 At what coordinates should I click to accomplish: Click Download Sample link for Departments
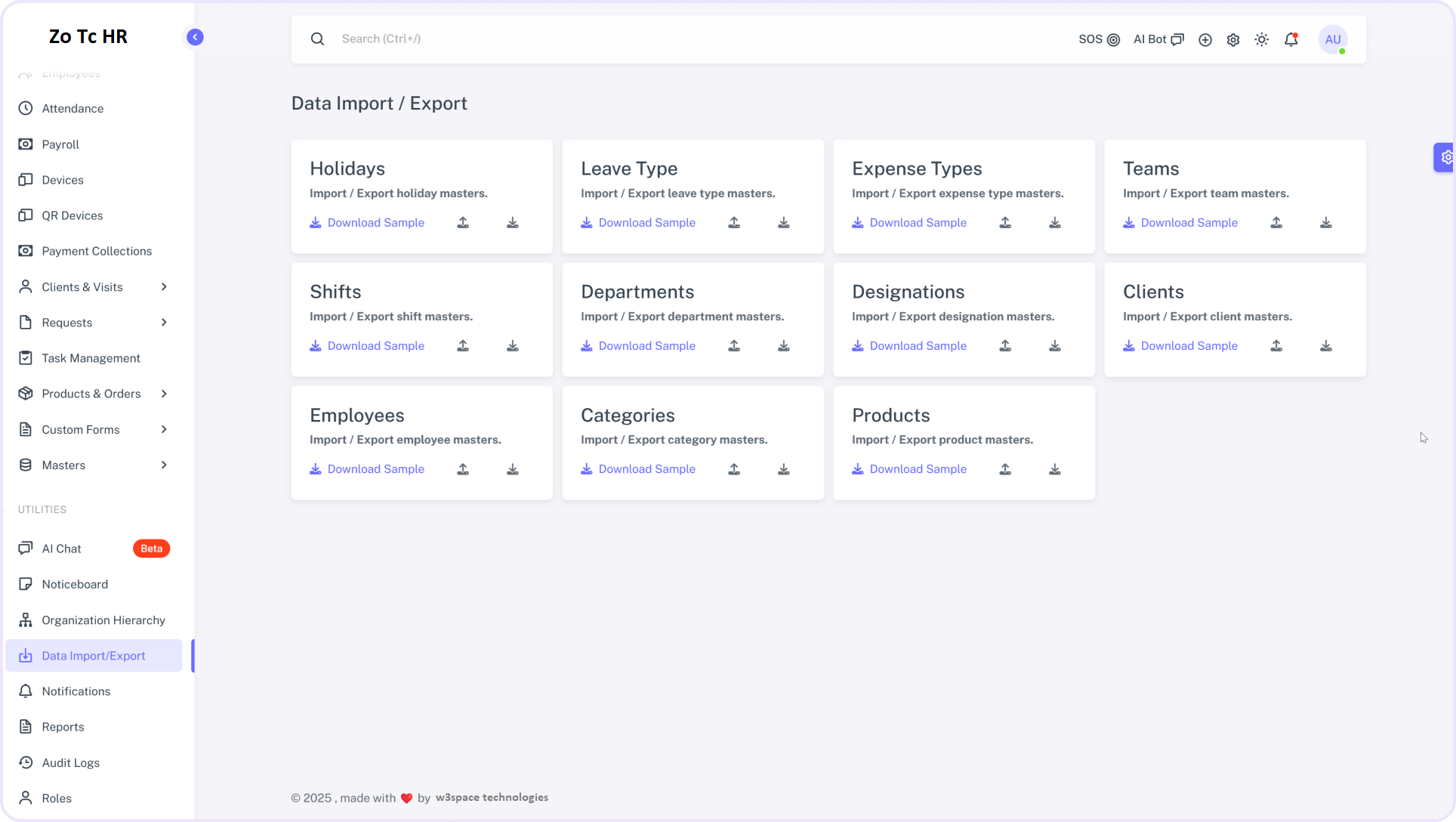click(x=638, y=346)
